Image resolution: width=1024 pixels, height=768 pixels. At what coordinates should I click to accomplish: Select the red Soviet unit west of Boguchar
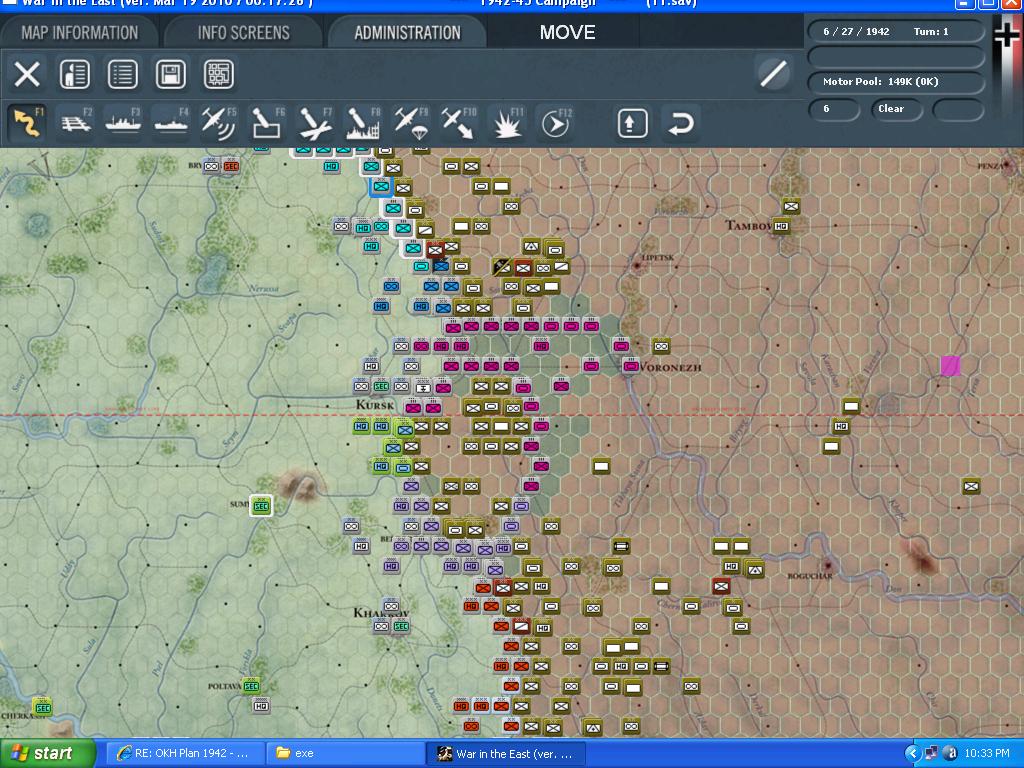(x=721, y=586)
